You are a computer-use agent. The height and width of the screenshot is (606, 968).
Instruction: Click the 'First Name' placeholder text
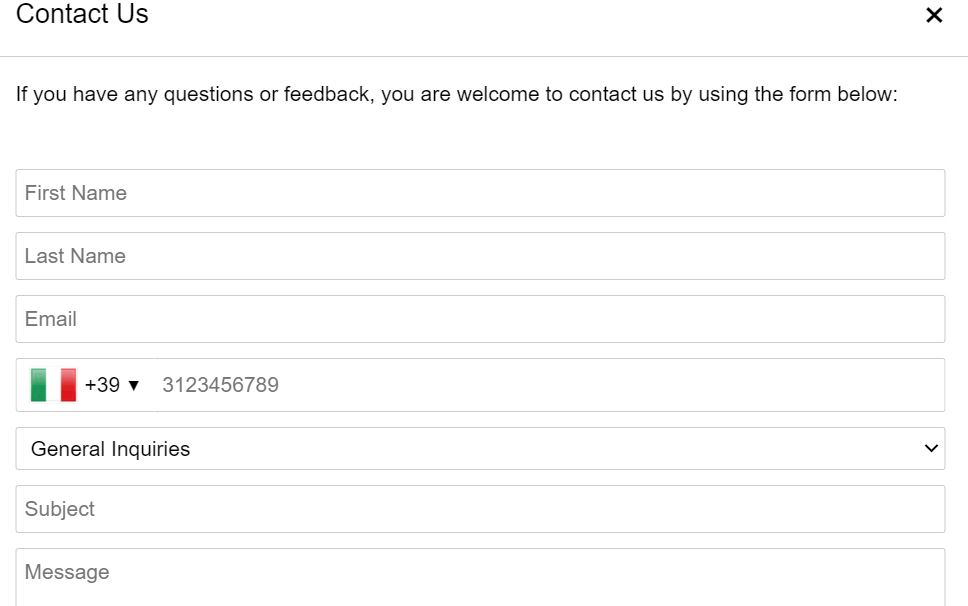(76, 193)
